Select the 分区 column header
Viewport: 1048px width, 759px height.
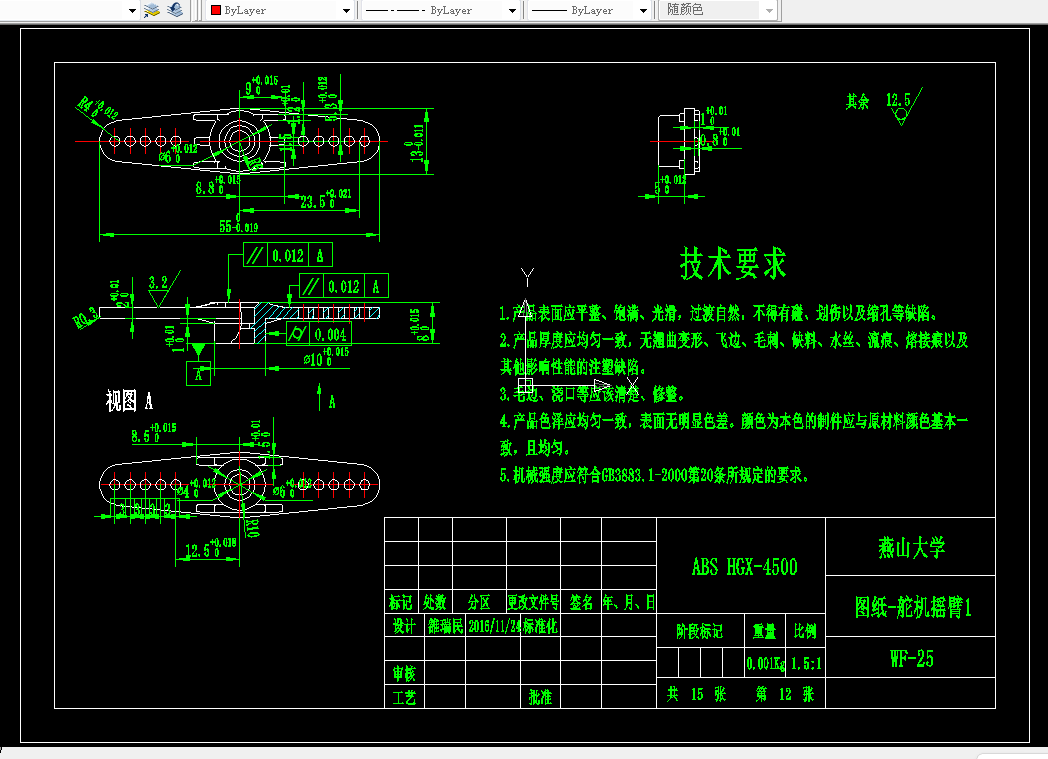tap(479, 603)
